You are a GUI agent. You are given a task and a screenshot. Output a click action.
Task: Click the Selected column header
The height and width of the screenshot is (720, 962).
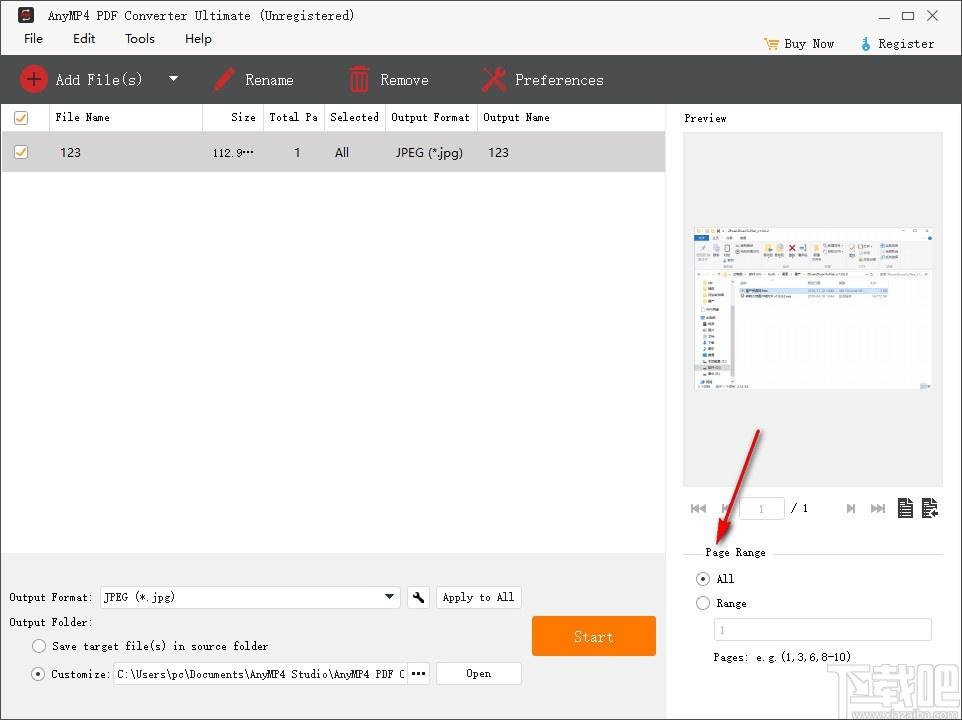tap(355, 117)
